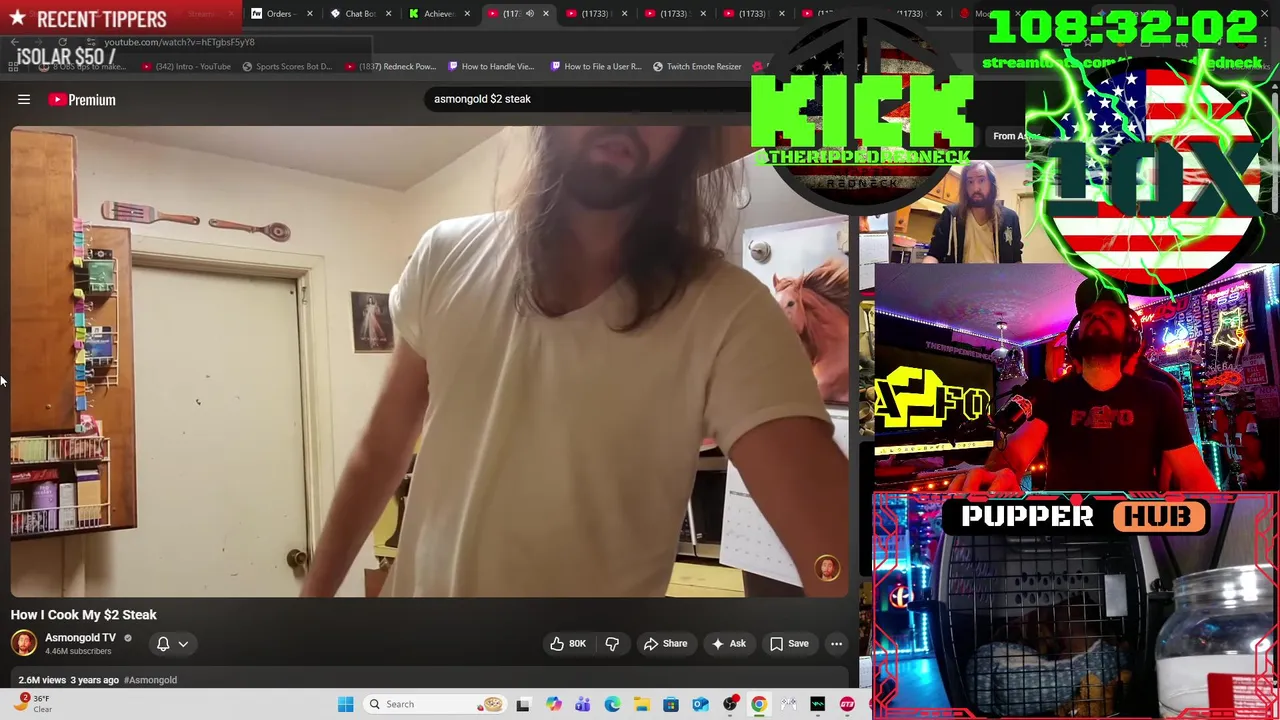Mute the active YouTube tab via its speaker icon
The image size is (1280, 720).
tap(530, 14)
